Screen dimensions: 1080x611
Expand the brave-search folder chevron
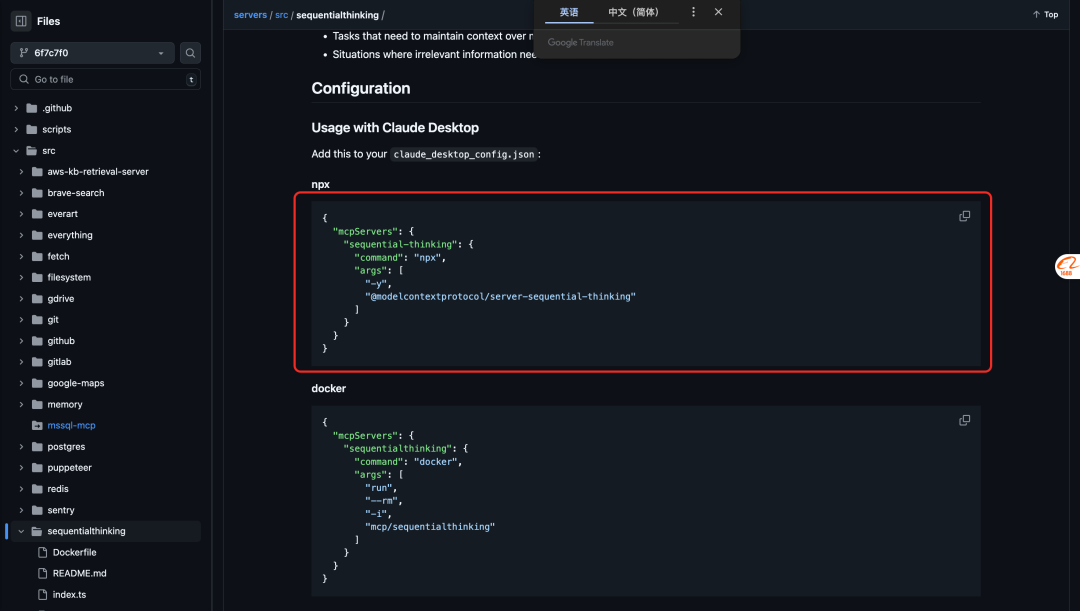[x=21, y=193]
